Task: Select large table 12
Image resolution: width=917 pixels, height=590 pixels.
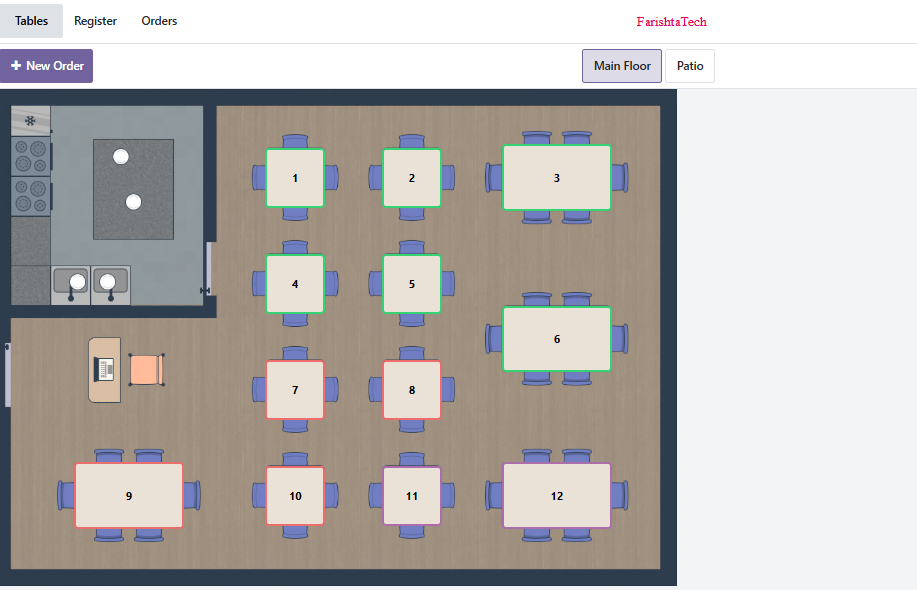Action: pyautogui.click(x=556, y=496)
